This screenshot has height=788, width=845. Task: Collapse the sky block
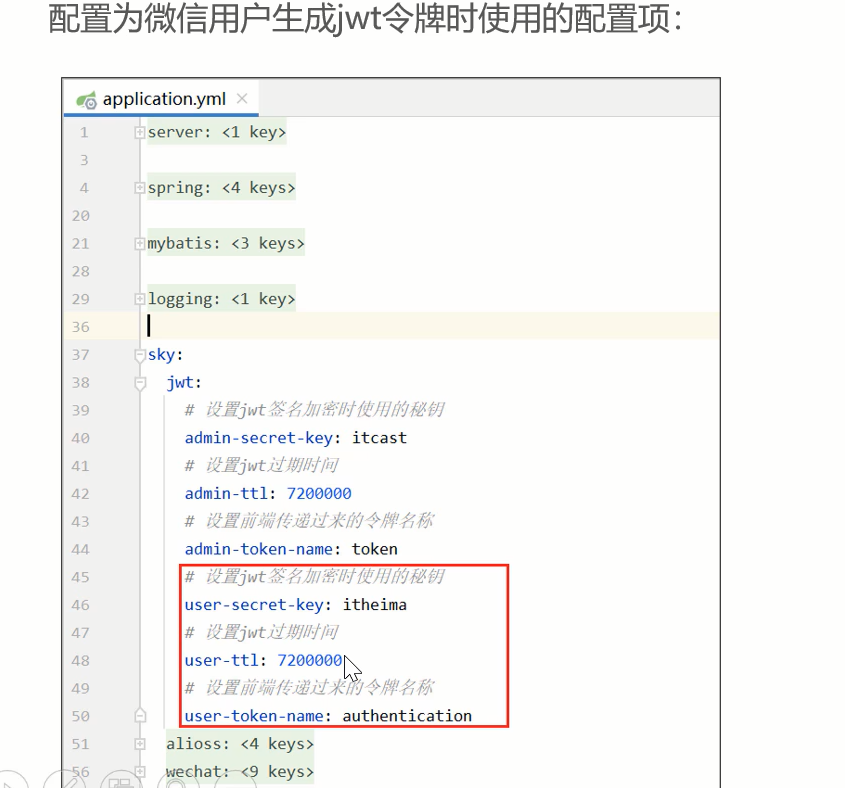(x=140, y=355)
